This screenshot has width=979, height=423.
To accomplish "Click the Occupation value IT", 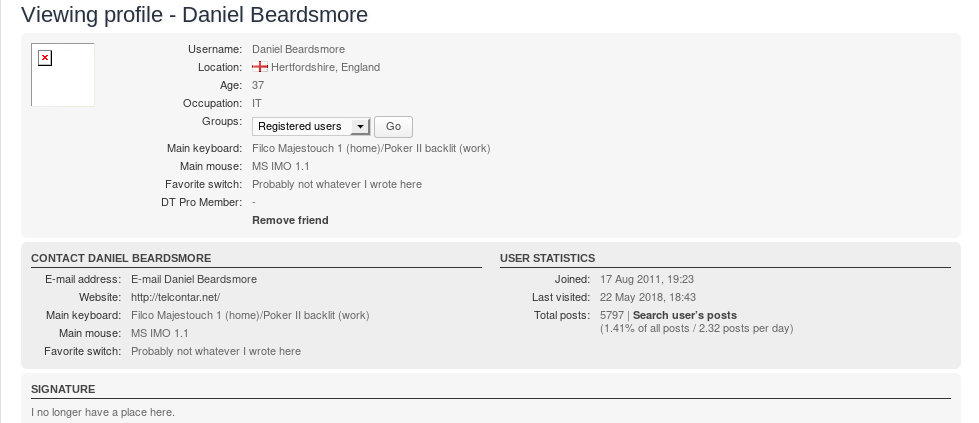I will click(257, 103).
